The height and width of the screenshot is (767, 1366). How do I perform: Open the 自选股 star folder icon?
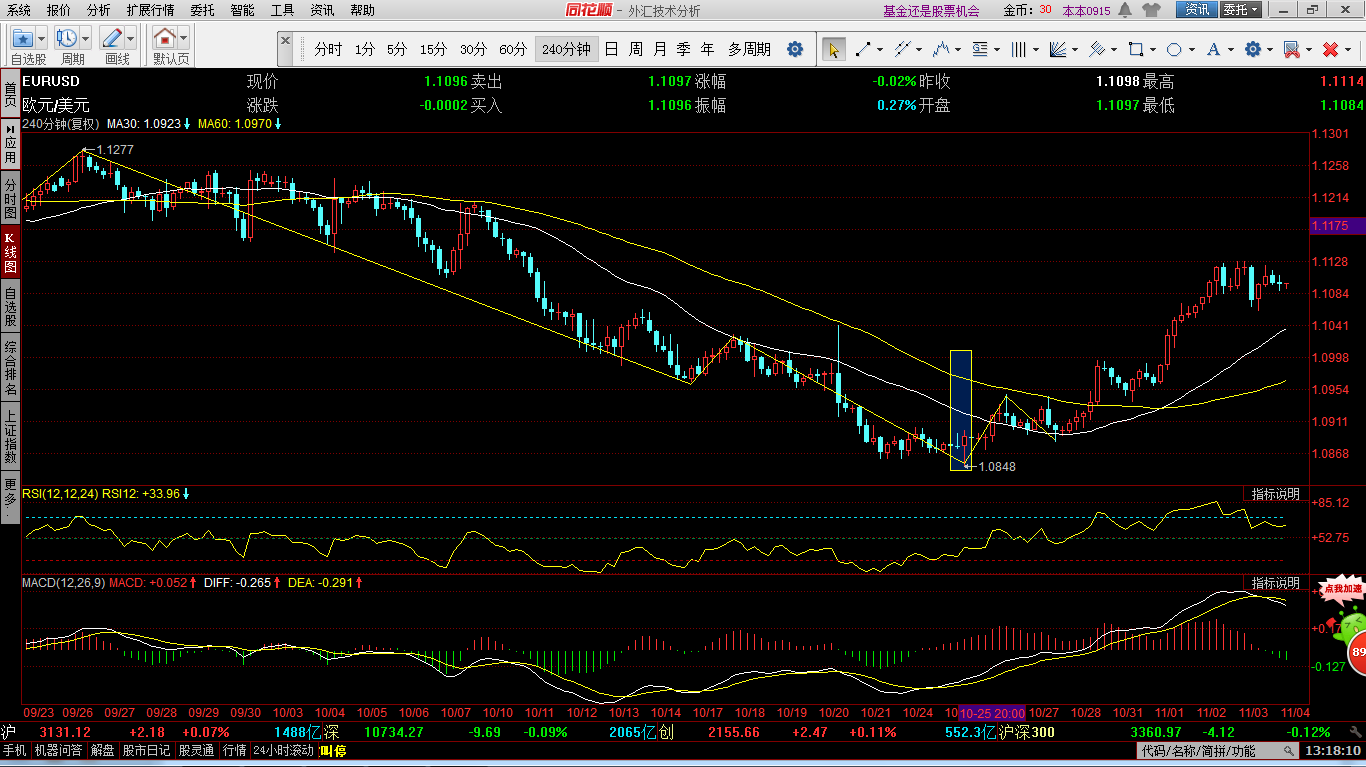pos(22,39)
